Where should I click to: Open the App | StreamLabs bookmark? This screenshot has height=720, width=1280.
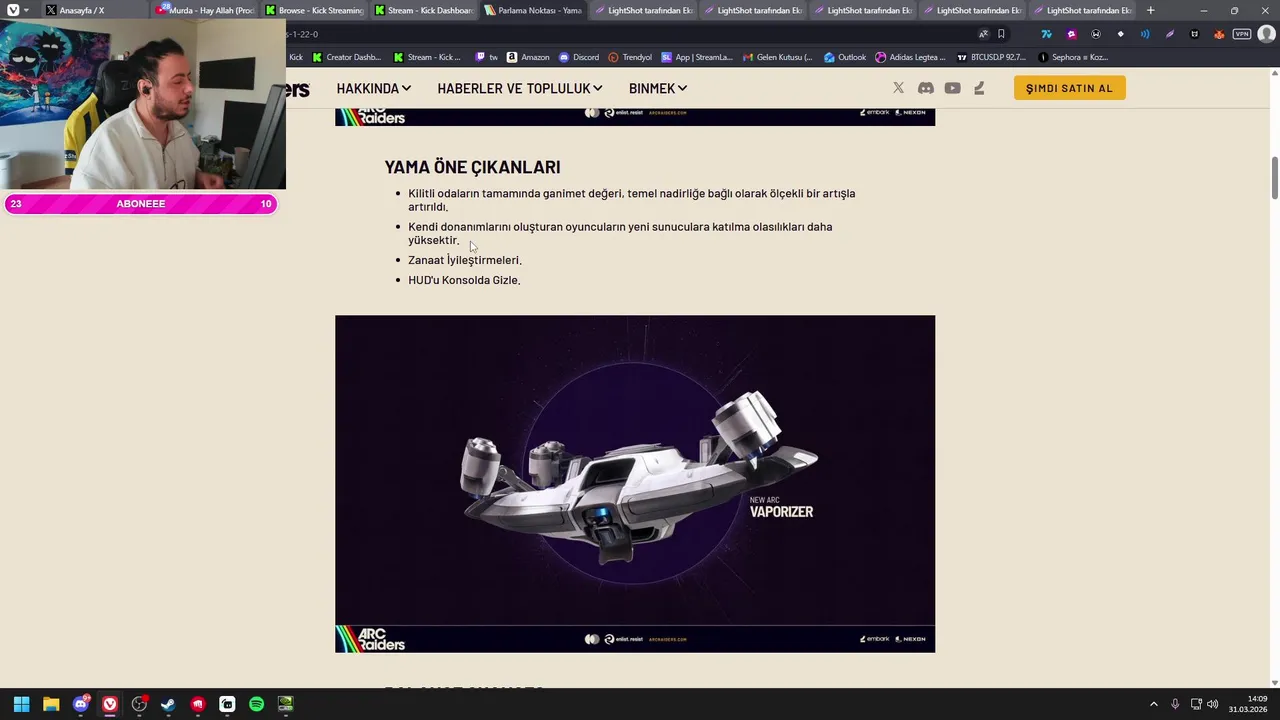697,57
